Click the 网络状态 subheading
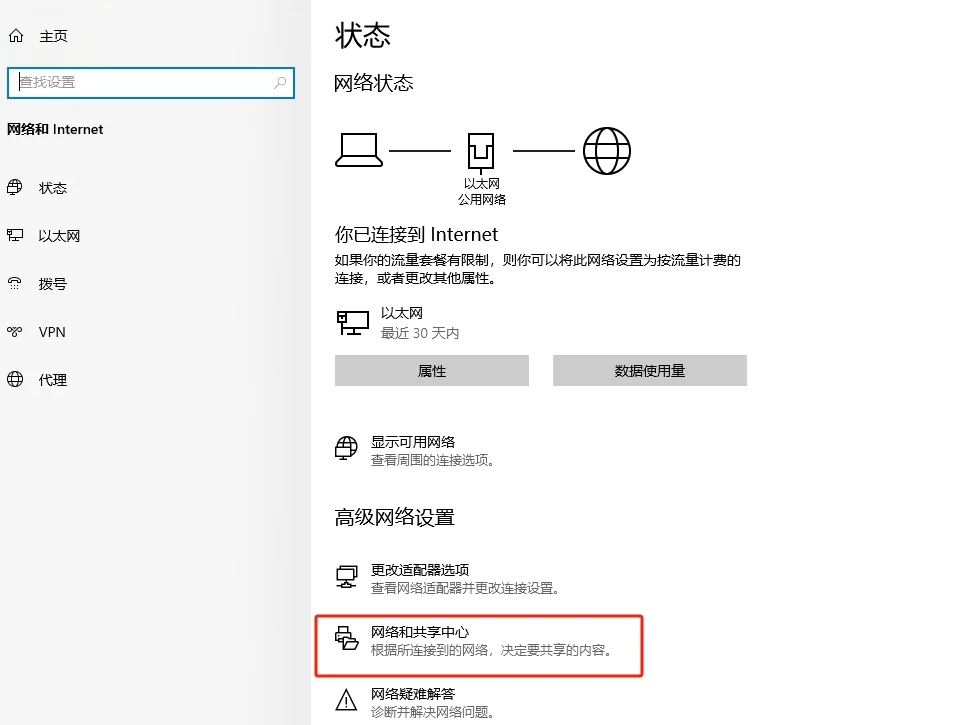Image resolution: width=966 pixels, height=725 pixels. pyautogui.click(x=374, y=83)
